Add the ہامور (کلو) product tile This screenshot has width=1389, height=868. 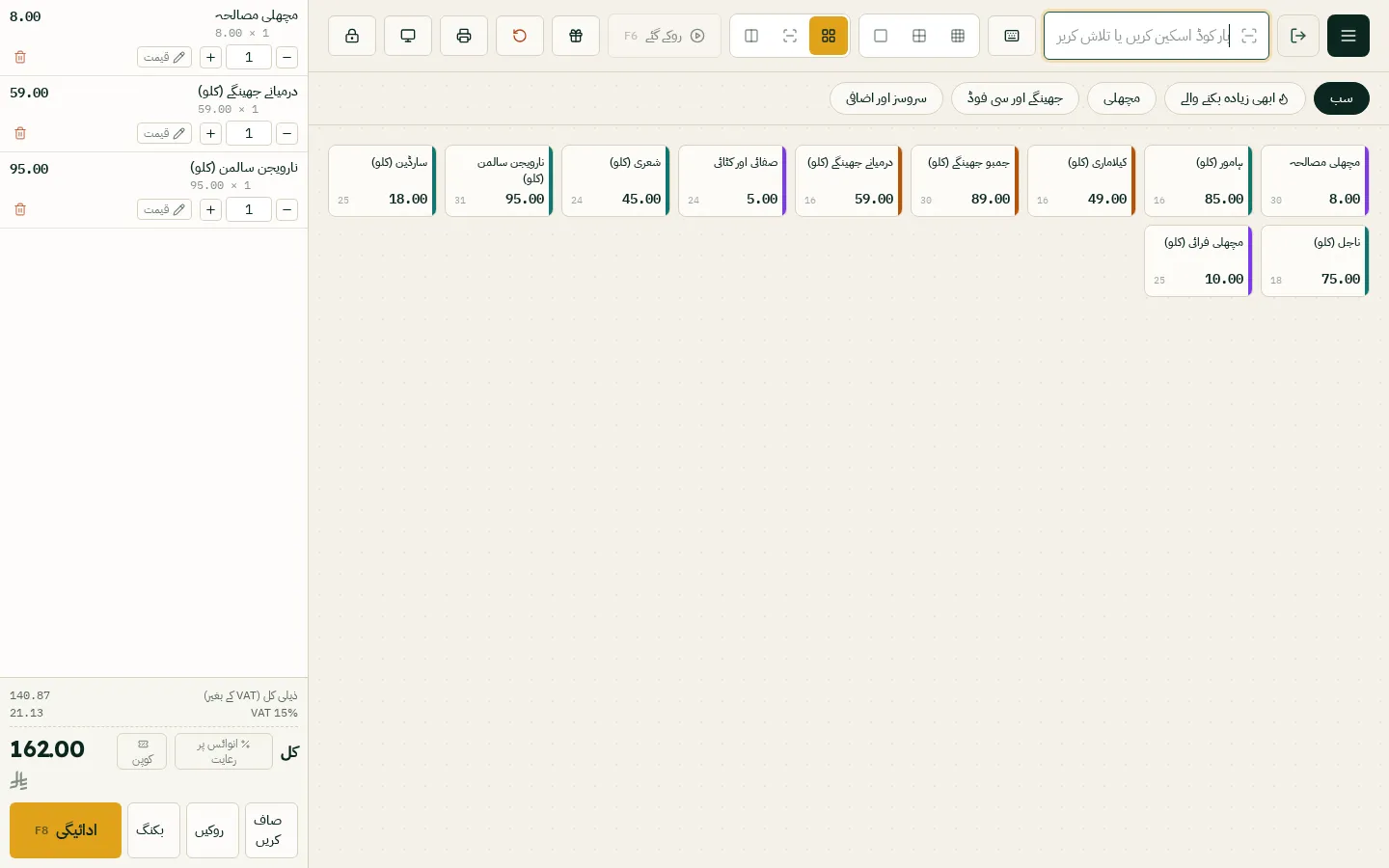coord(1198,181)
